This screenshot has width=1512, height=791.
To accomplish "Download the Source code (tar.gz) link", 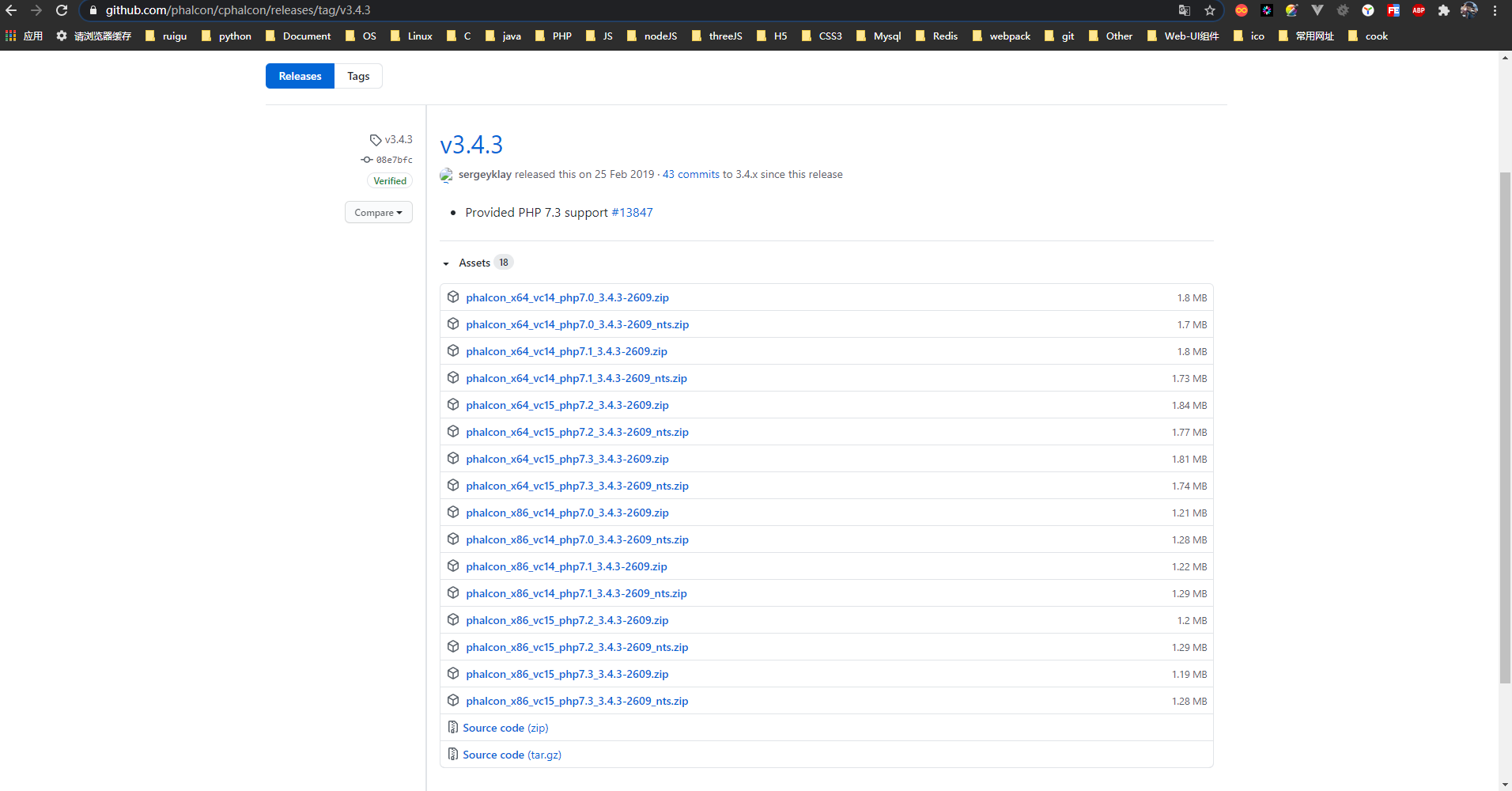I will (x=512, y=755).
